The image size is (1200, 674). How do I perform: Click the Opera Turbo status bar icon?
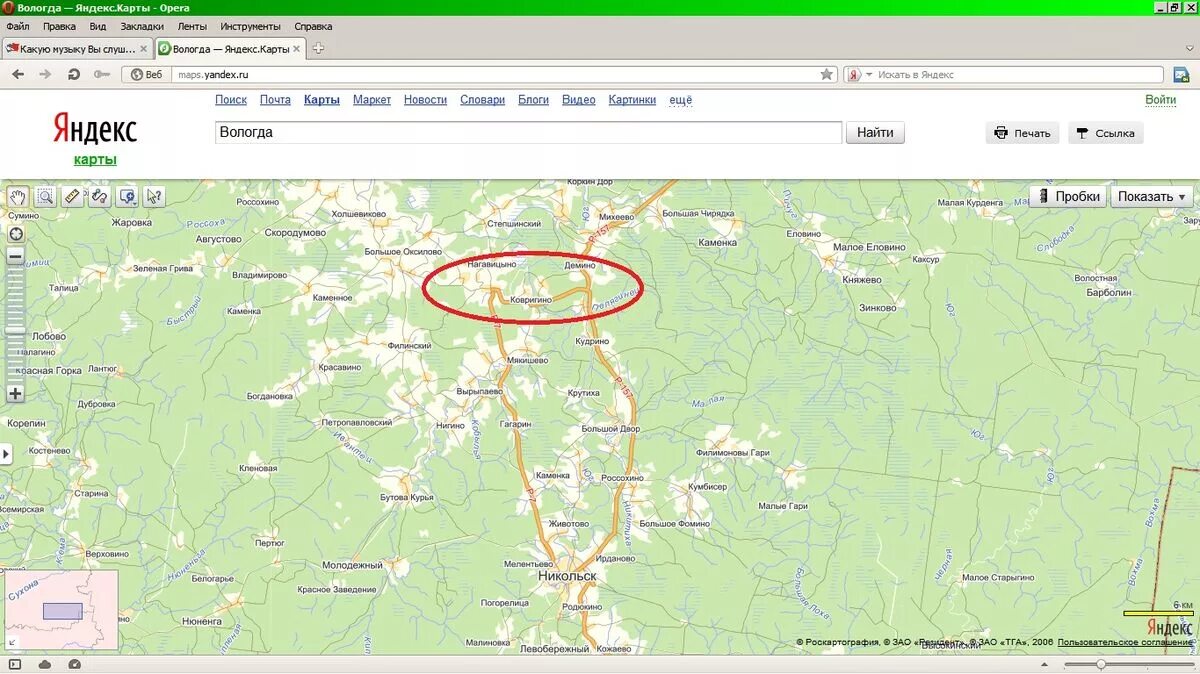pyautogui.click(x=74, y=664)
